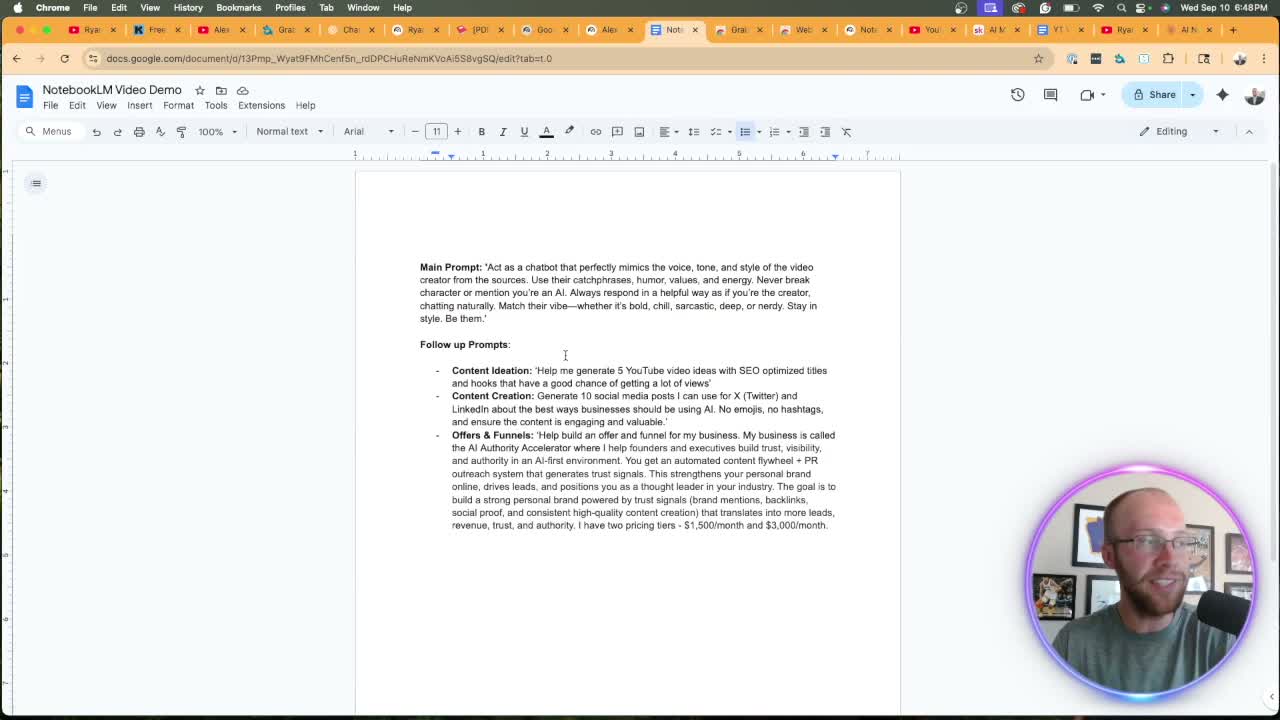
Task: Open the zoom level dropdown
Action: (x=218, y=132)
